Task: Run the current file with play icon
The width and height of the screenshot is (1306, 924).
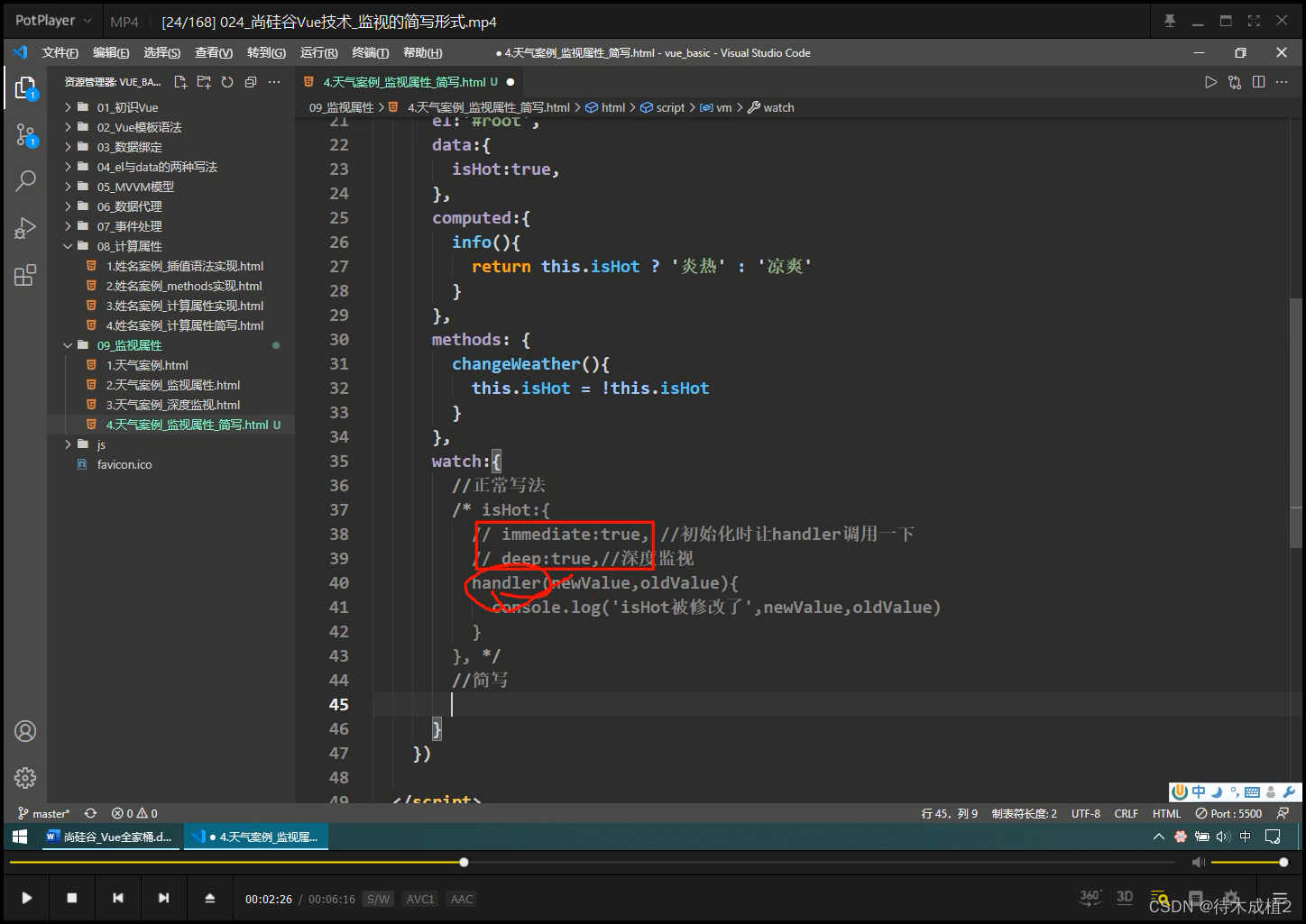Action: (x=1210, y=82)
